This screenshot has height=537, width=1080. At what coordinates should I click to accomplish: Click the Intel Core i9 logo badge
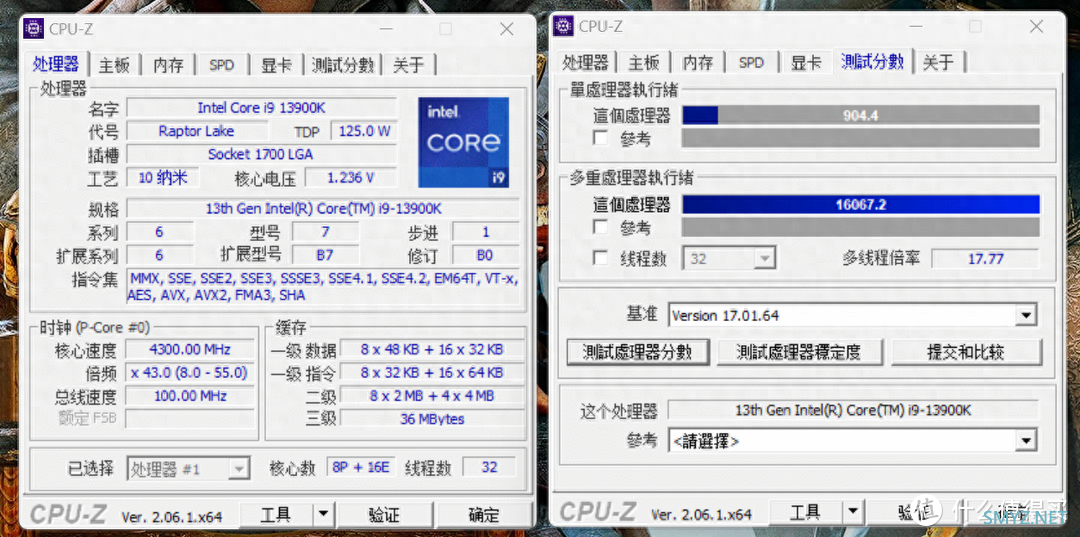(464, 142)
